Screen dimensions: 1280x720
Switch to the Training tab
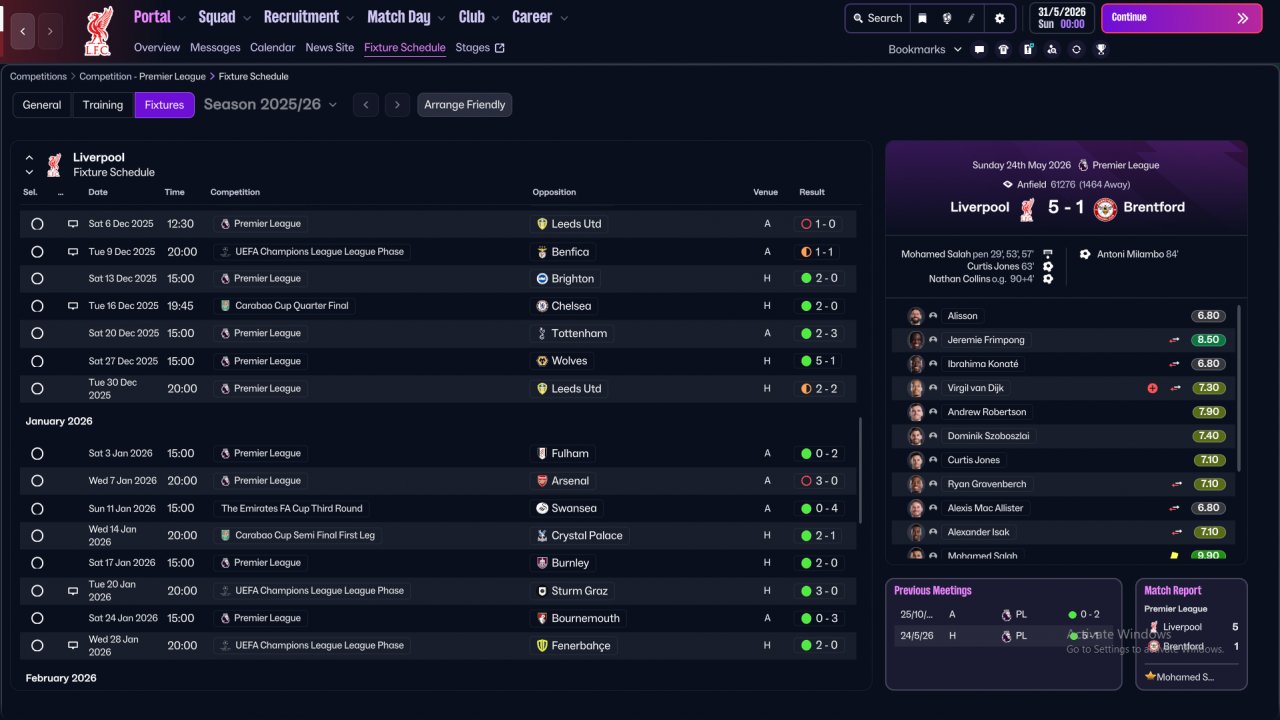[103, 105]
